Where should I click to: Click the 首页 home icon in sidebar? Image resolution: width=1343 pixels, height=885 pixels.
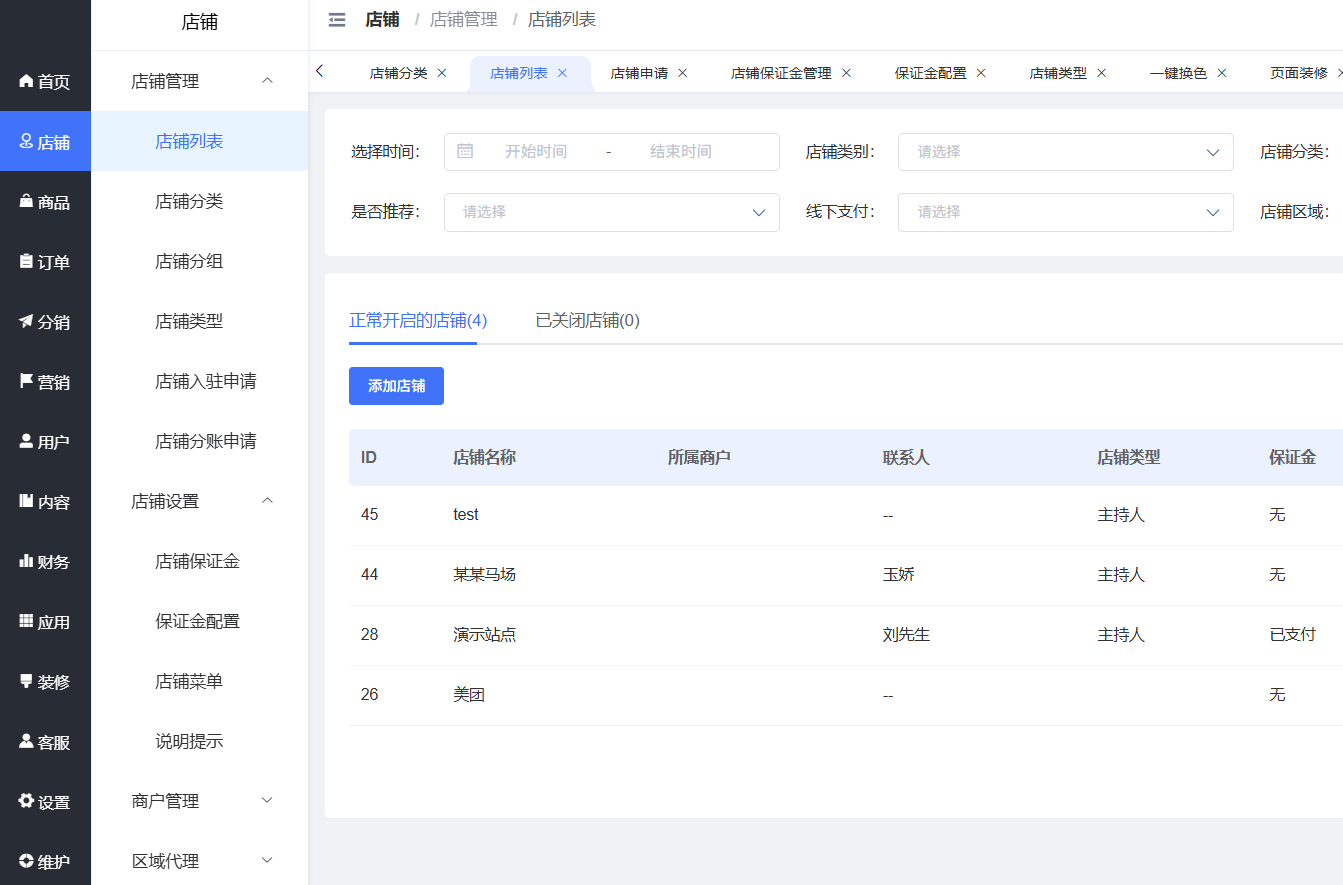[x=27, y=81]
